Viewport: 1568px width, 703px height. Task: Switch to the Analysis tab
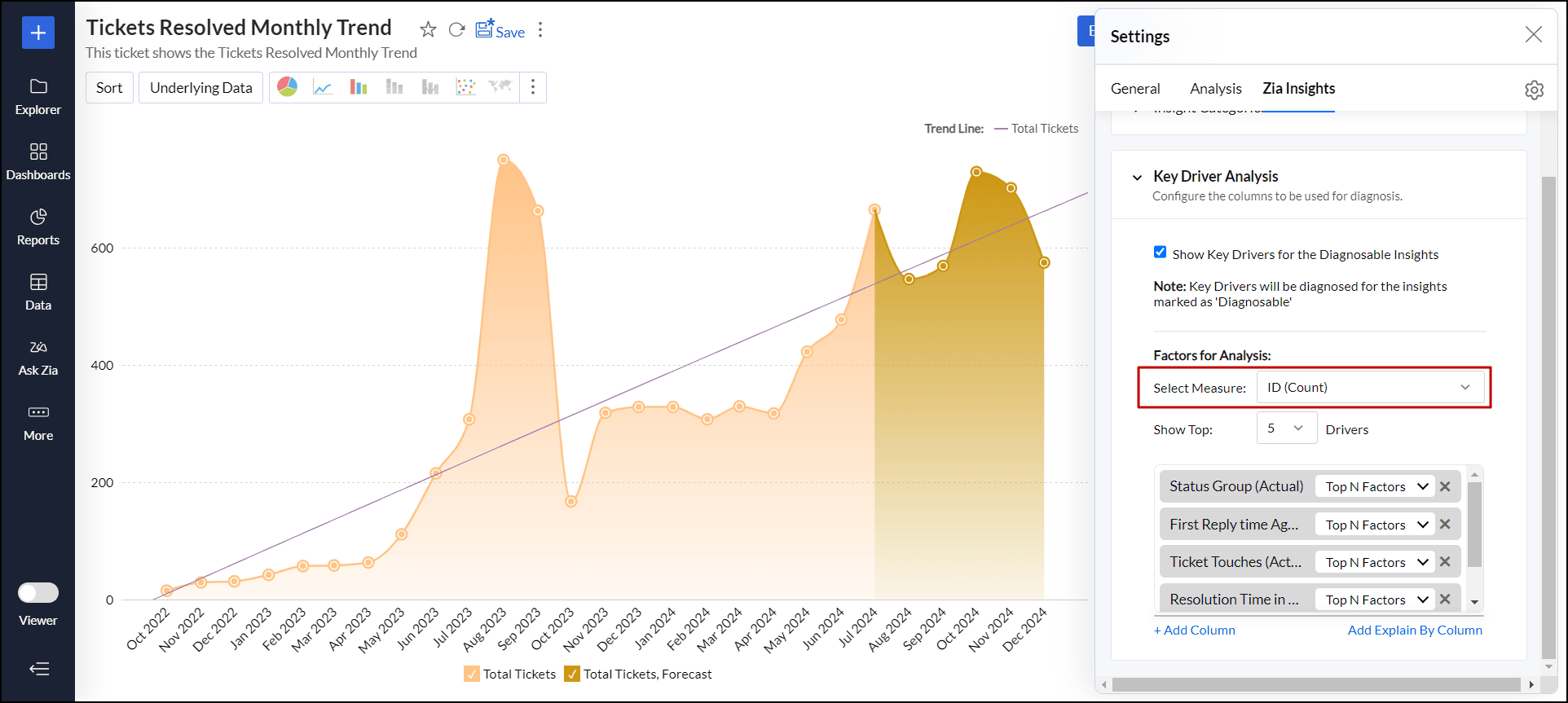[x=1215, y=89]
